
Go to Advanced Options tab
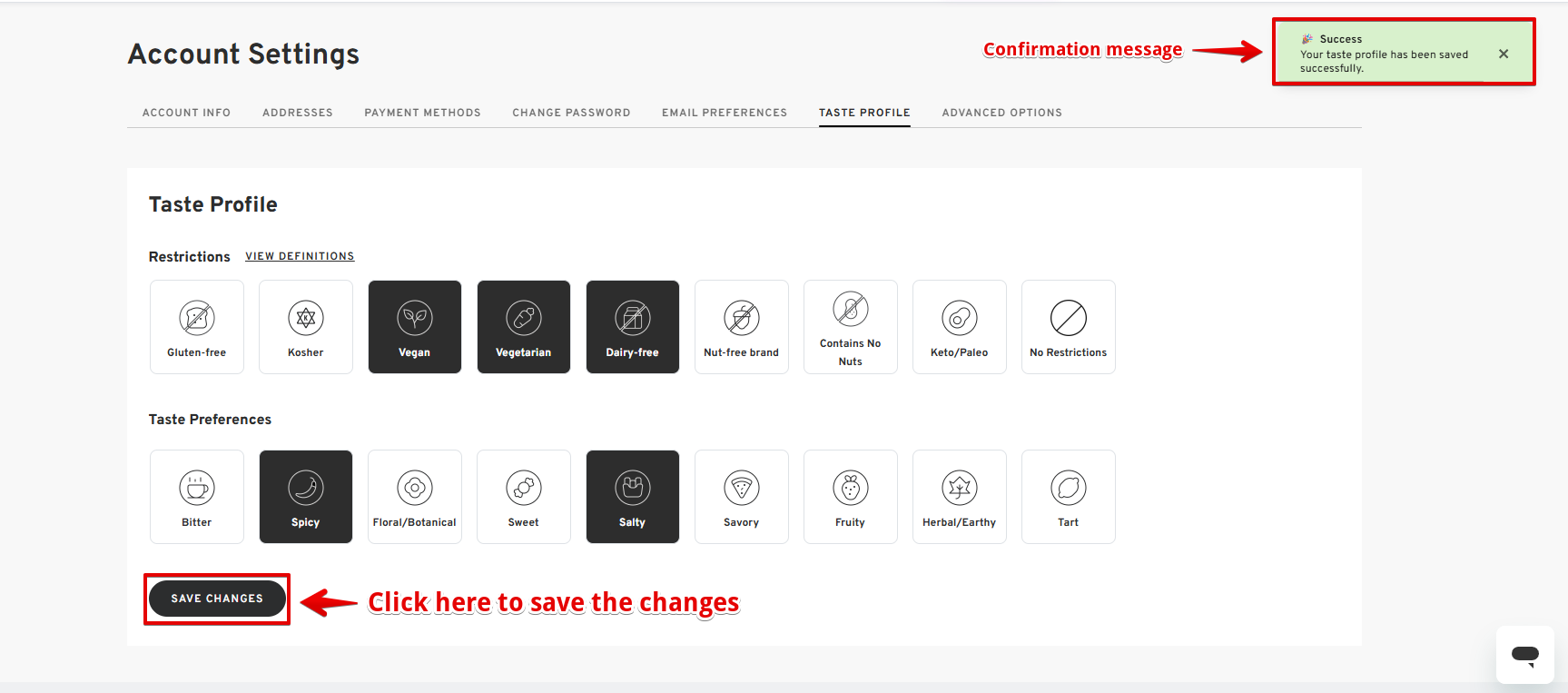(x=1001, y=113)
